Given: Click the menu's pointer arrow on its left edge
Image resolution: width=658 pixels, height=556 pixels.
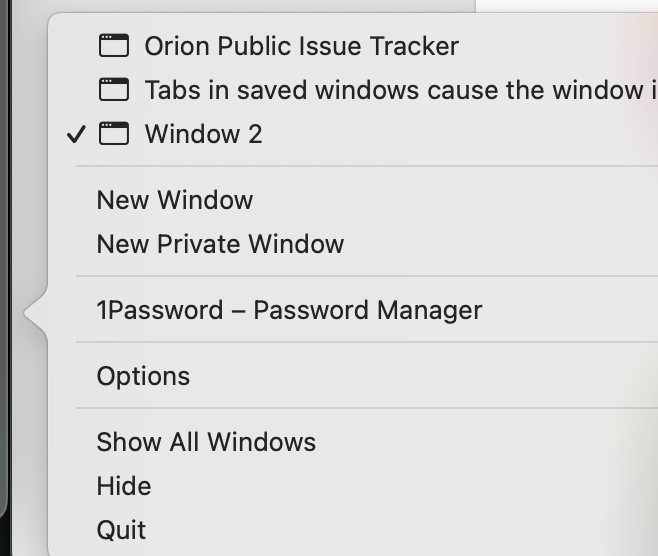Looking at the screenshot, I should point(34,314).
